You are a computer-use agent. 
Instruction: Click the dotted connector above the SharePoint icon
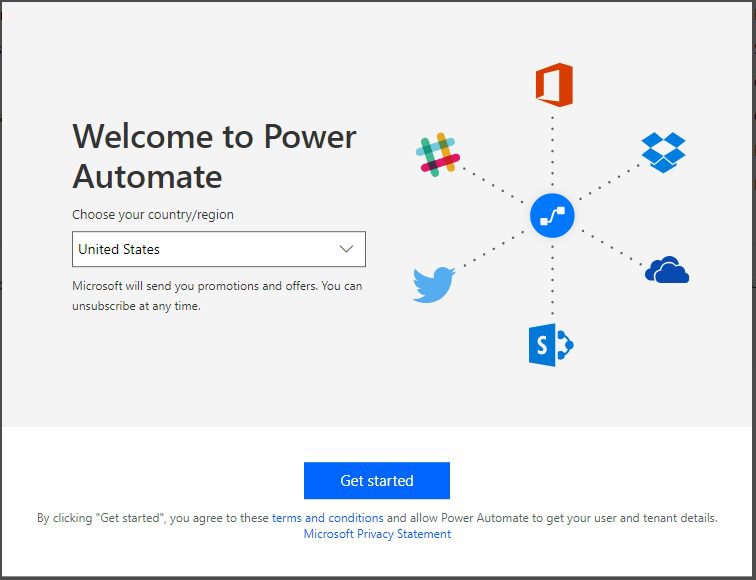[552, 280]
